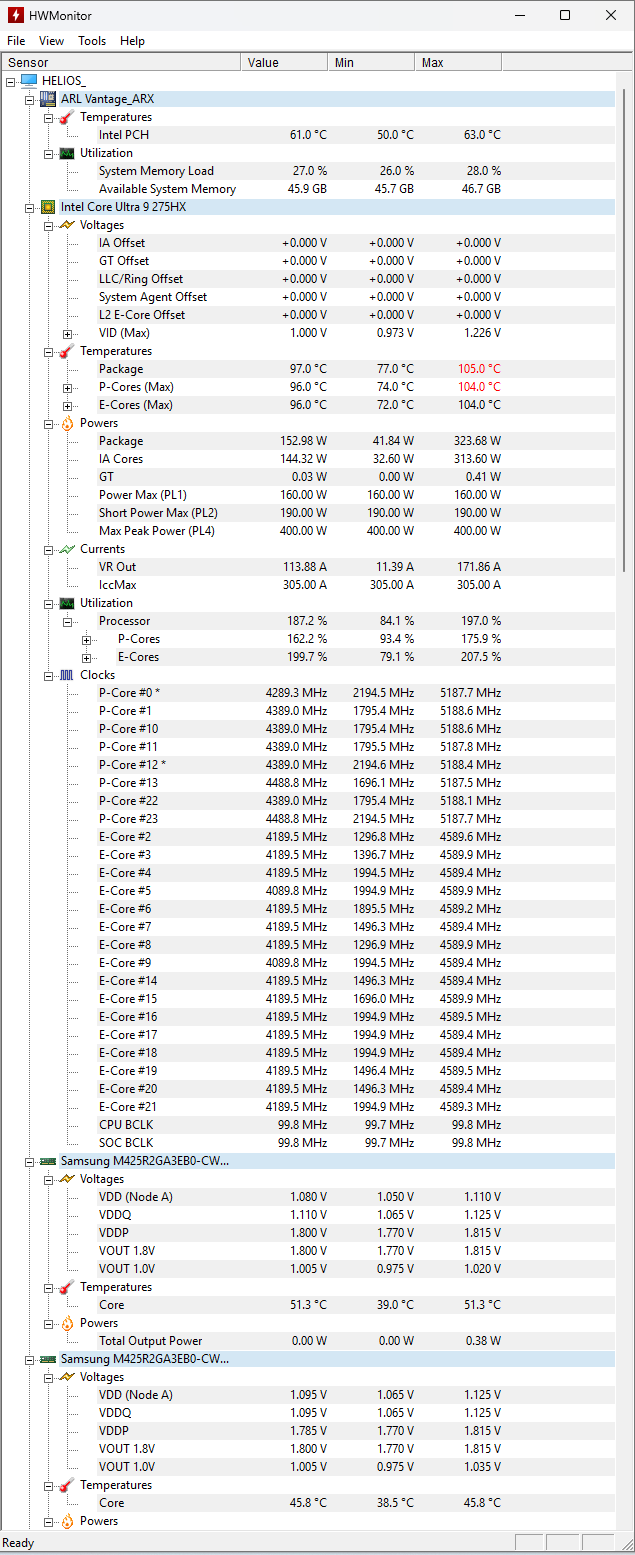
Task: Select the IA Cores power row
Action: (309, 459)
